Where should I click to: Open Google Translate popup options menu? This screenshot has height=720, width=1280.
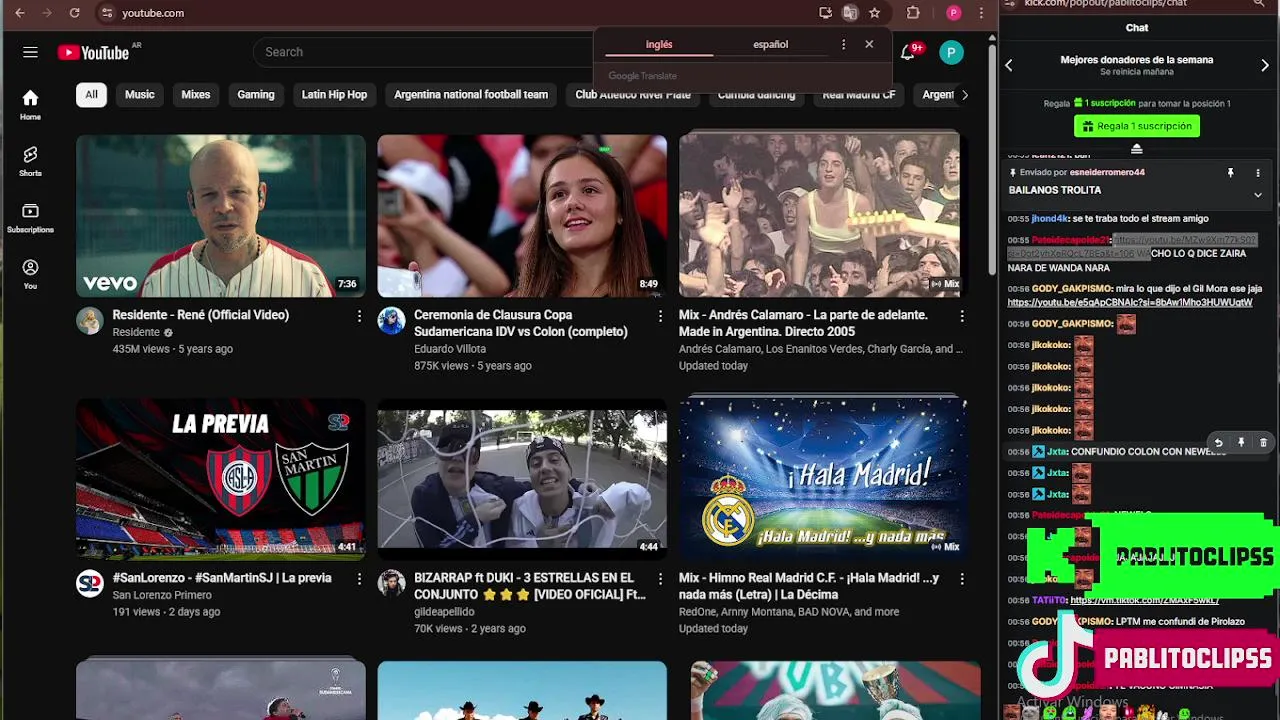click(843, 44)
